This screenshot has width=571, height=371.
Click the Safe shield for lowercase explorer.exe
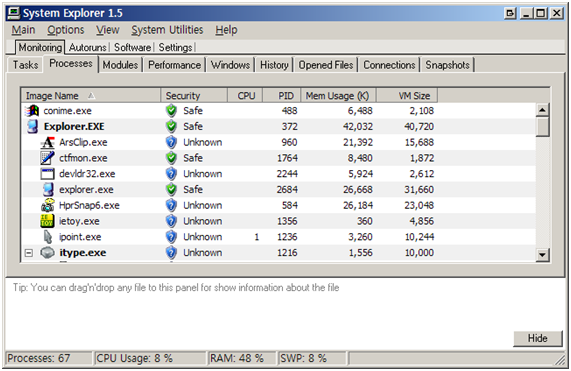(x=171, y=190)
